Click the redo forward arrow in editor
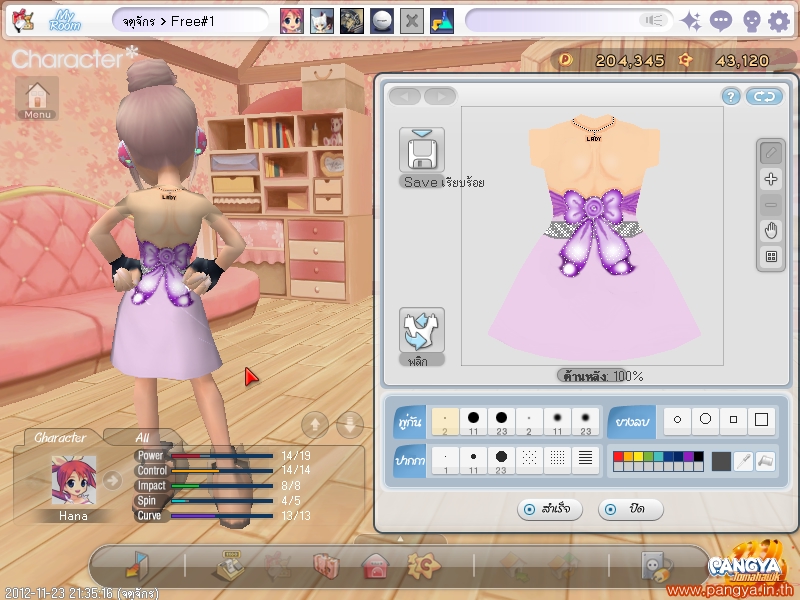 pos(440,96)
